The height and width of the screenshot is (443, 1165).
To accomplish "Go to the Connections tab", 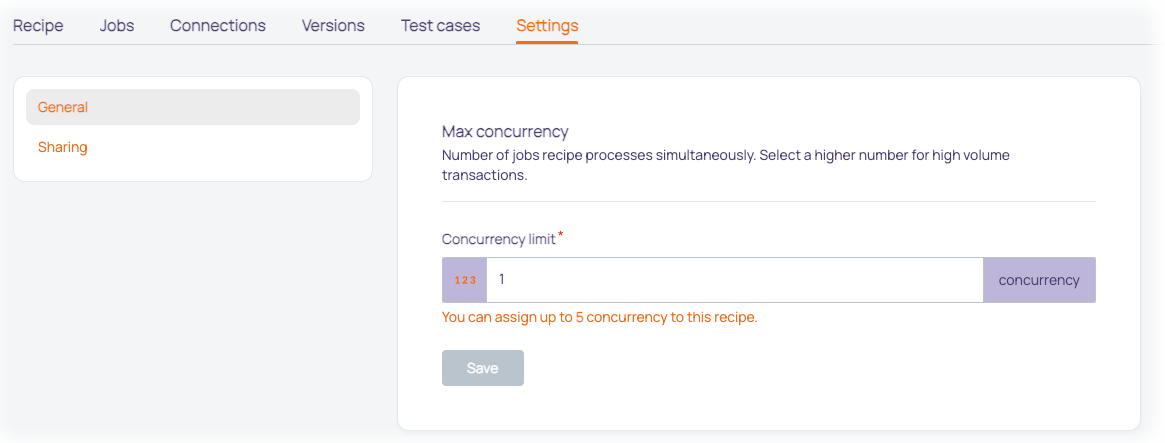I will coord(218,25).
